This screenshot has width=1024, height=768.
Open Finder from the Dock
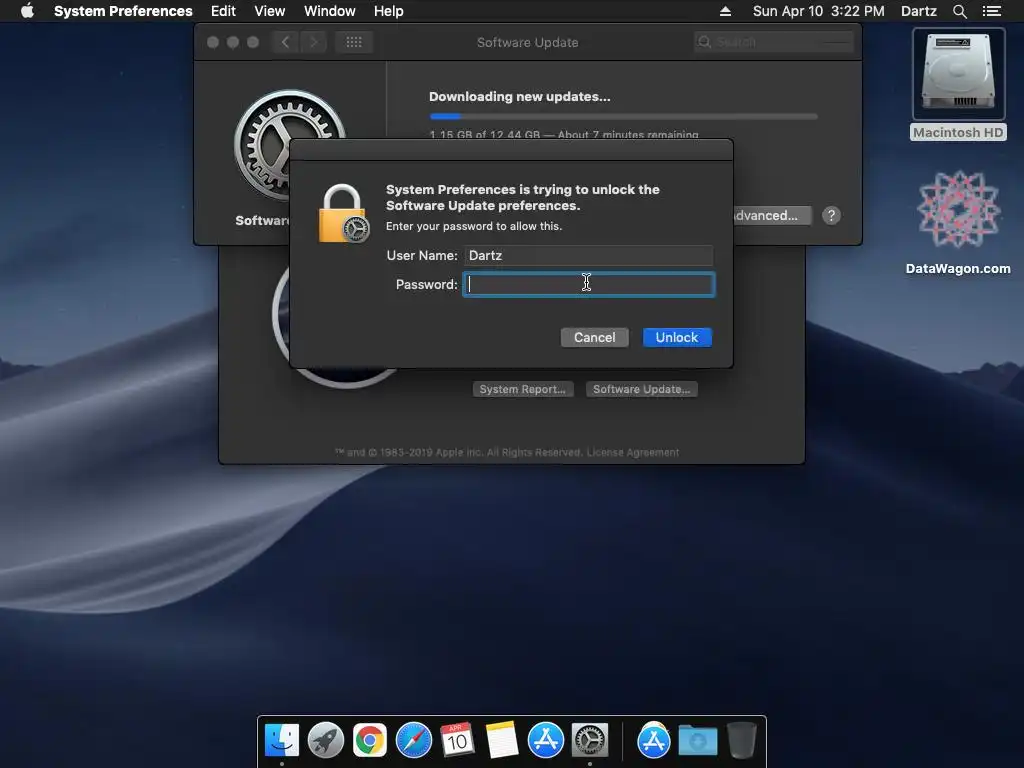click(x=282, y=741)
